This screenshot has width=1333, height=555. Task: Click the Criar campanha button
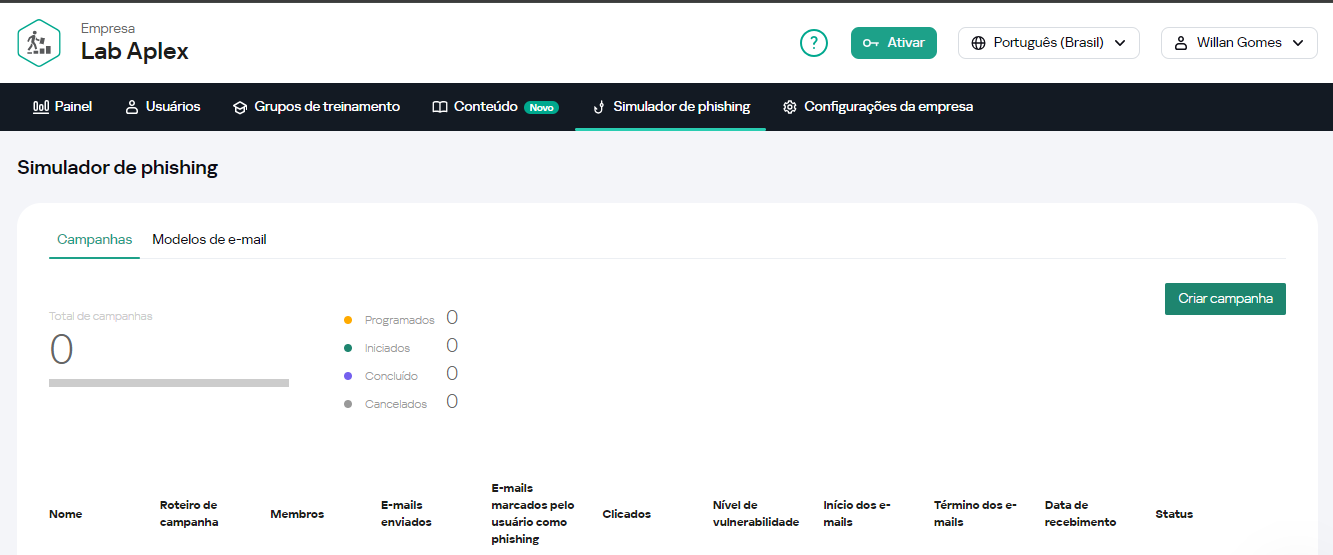click(x=1225, y=299)
